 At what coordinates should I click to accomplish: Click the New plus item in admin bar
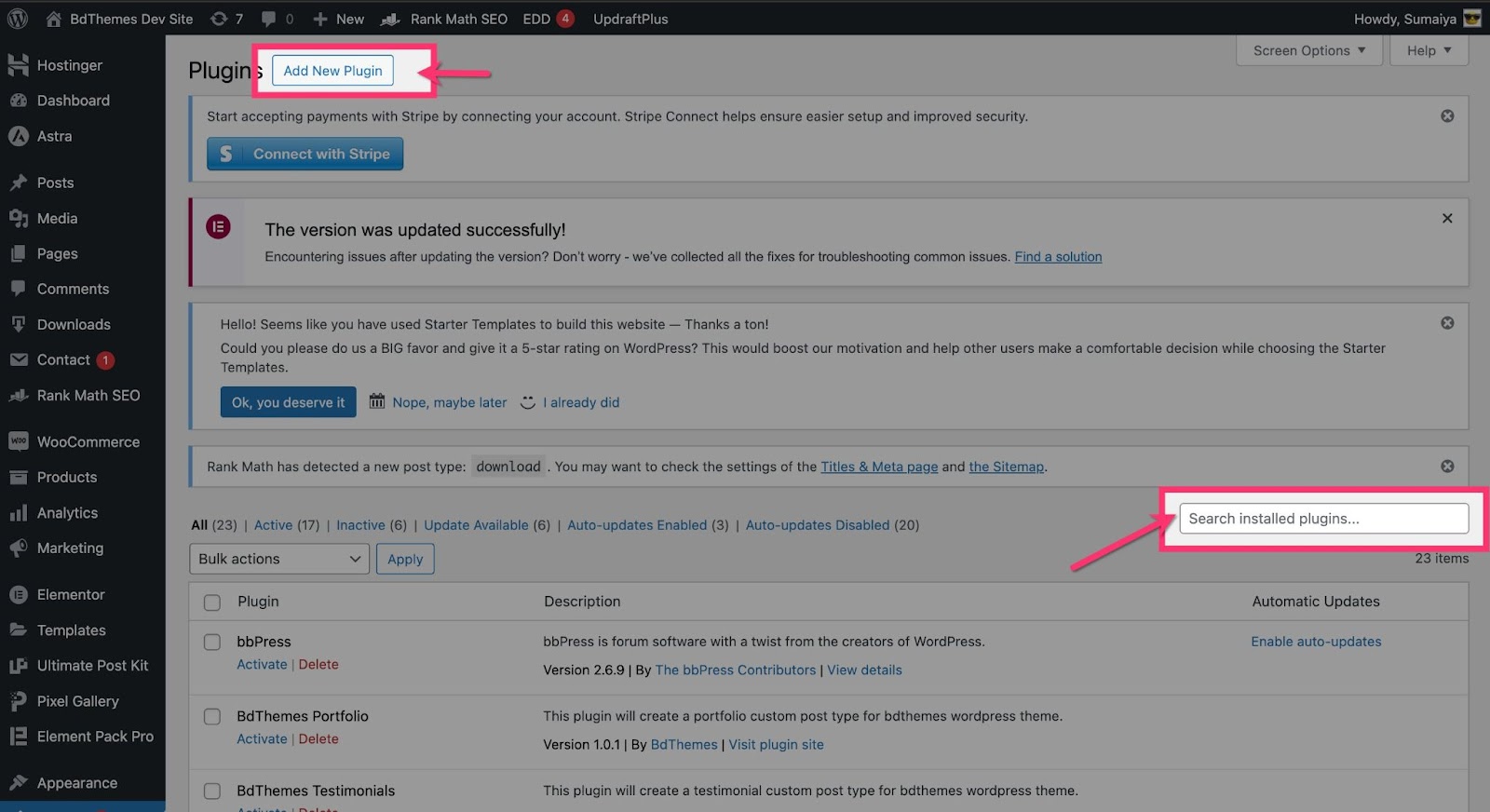338,19
